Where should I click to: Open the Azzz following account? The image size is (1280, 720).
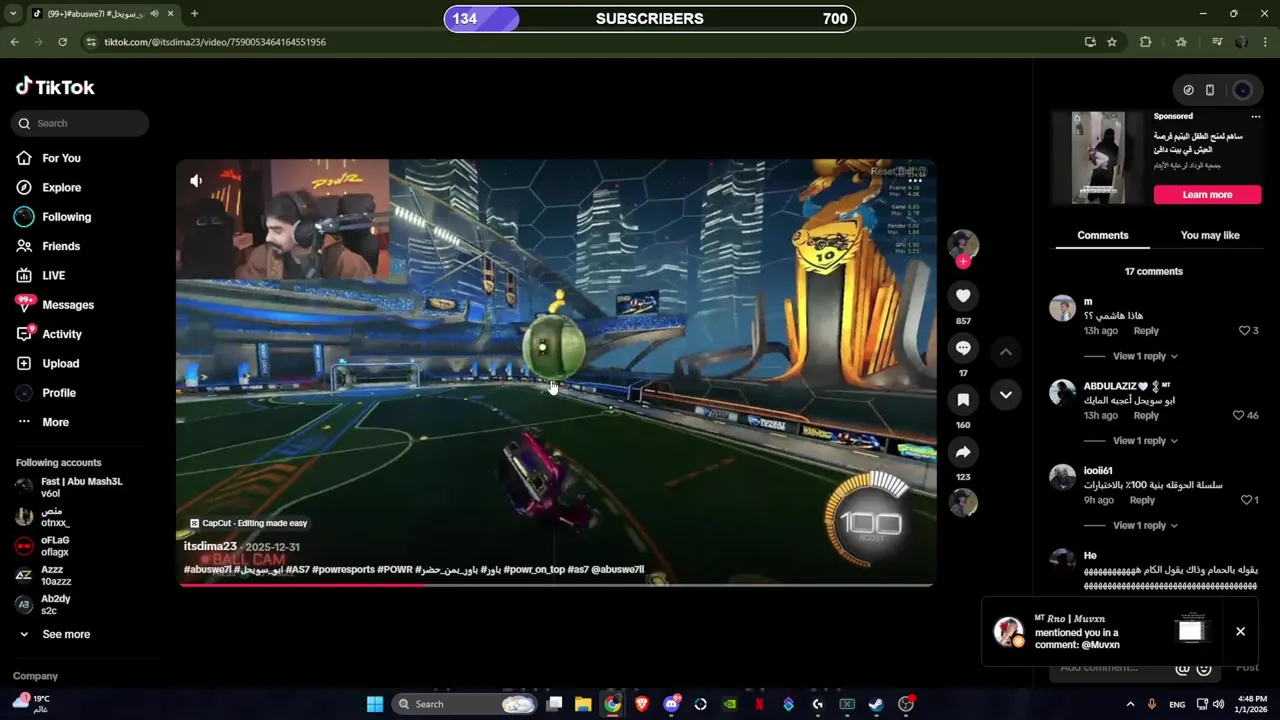pos(43,575)
